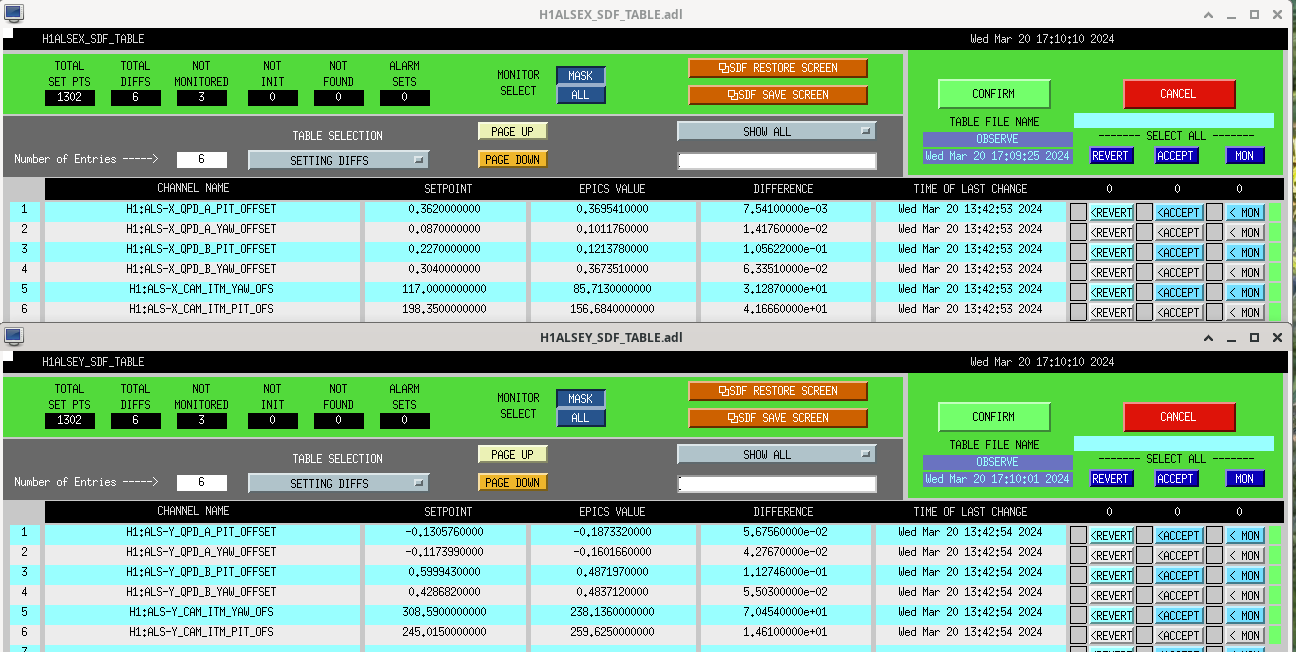Viewport: 1296px width, 652px height.
Task: Click the white filter field in ALSEX table
Action: click(x=776, y=161)
